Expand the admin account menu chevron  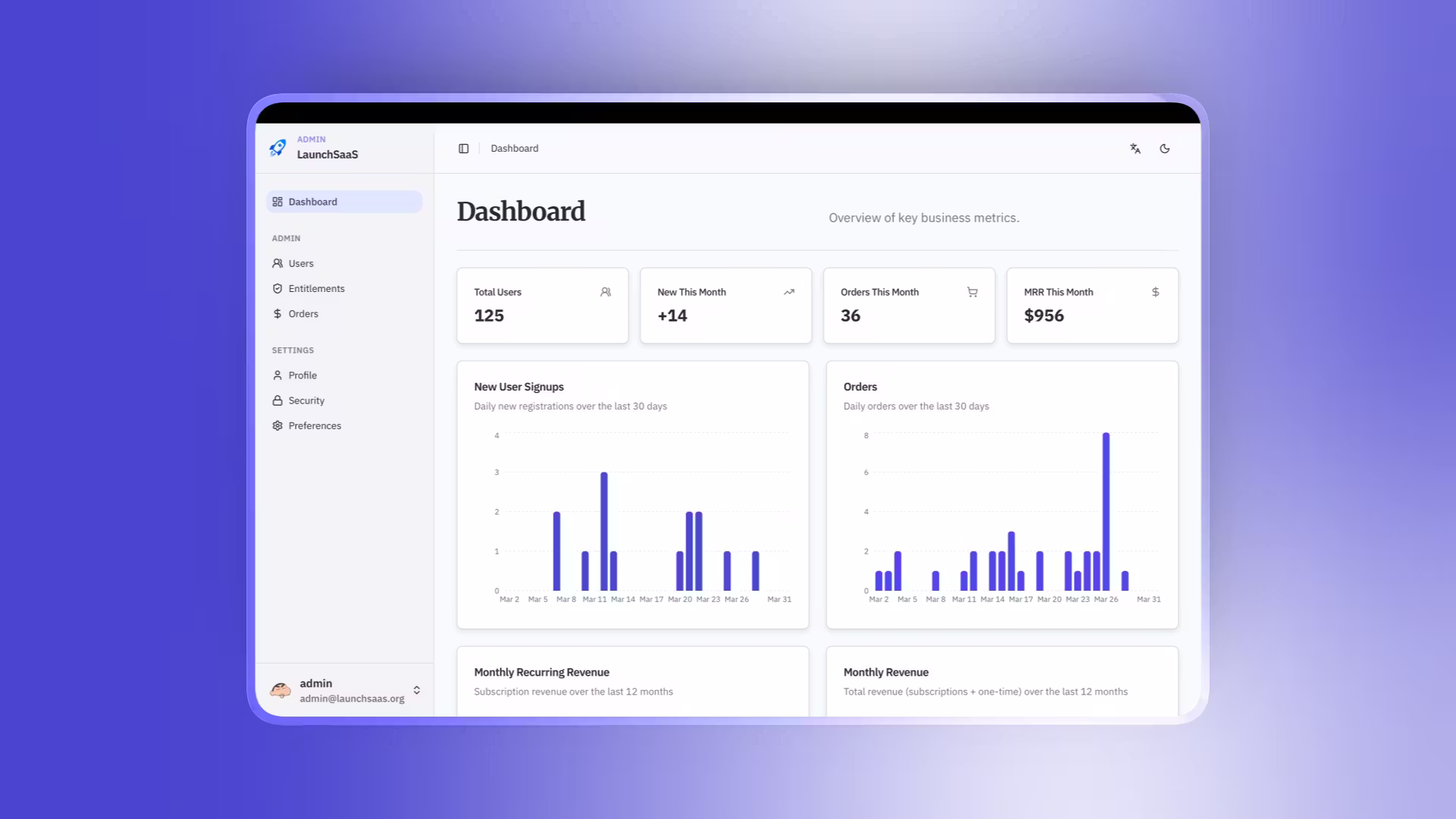[416, 690]
